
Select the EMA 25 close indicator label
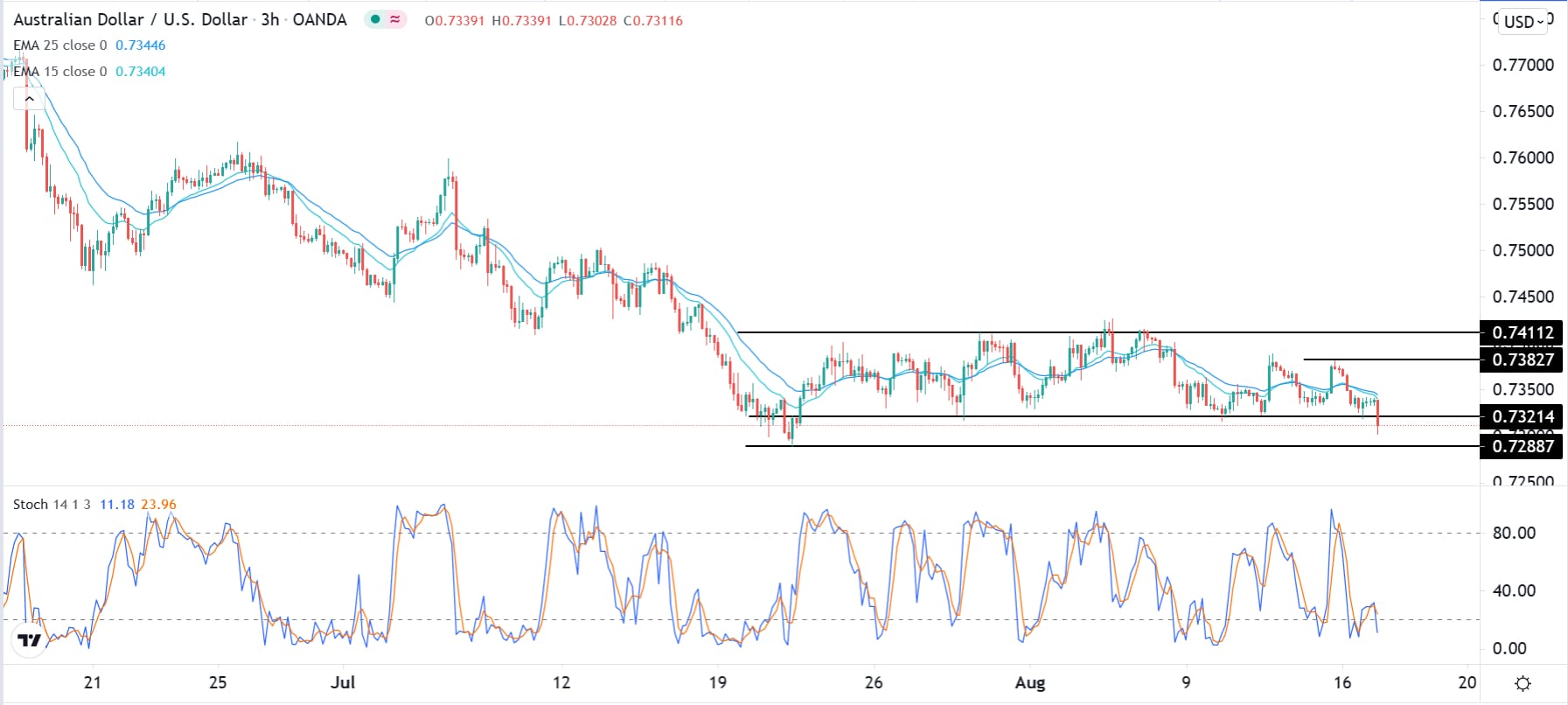coord(60,45)
